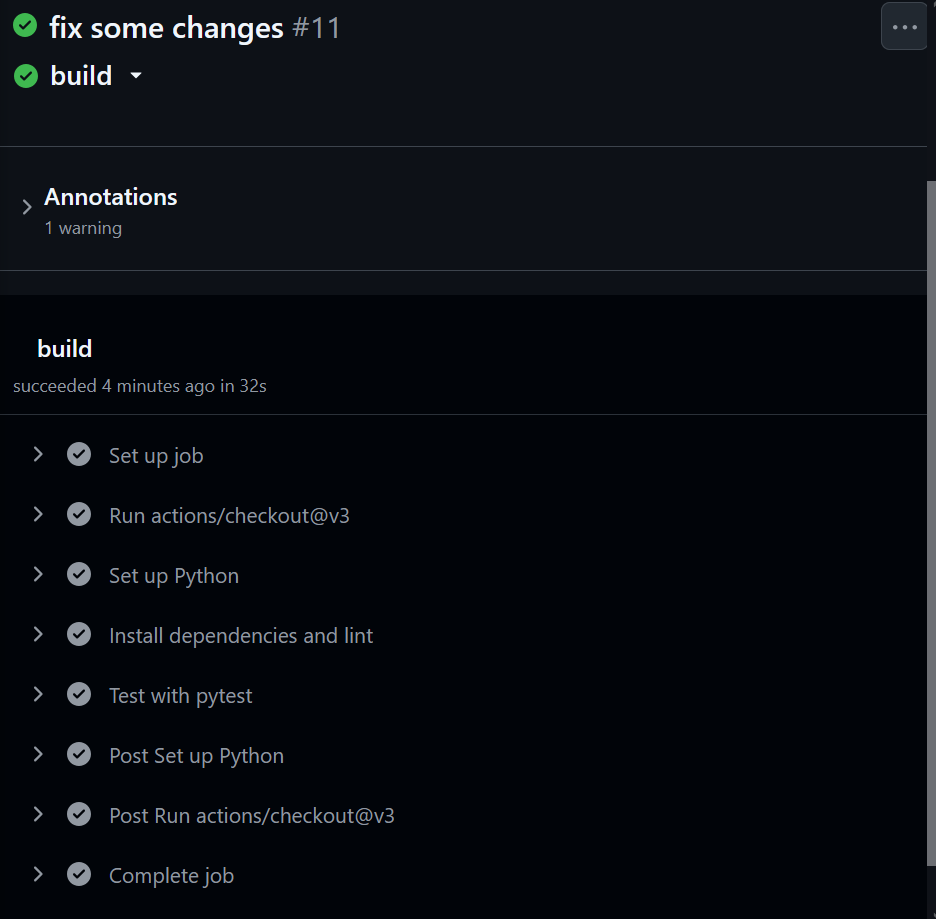
Task: Expand the Test with pytest step
Action: click(38, 694)
